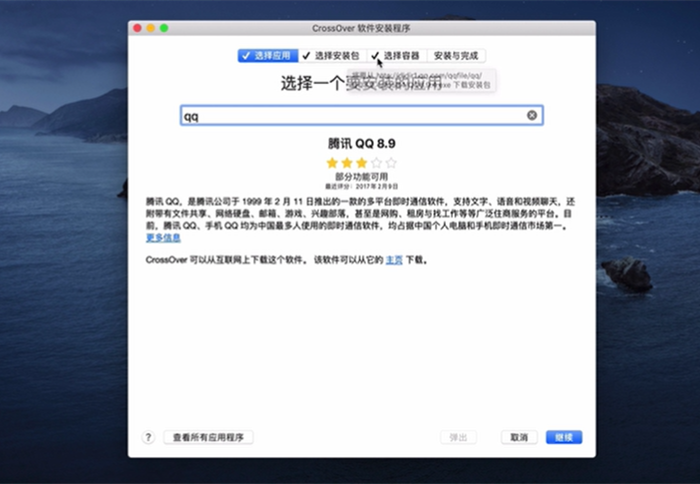Click the three-star rating display
700x484 pixels.
[362, 163]
